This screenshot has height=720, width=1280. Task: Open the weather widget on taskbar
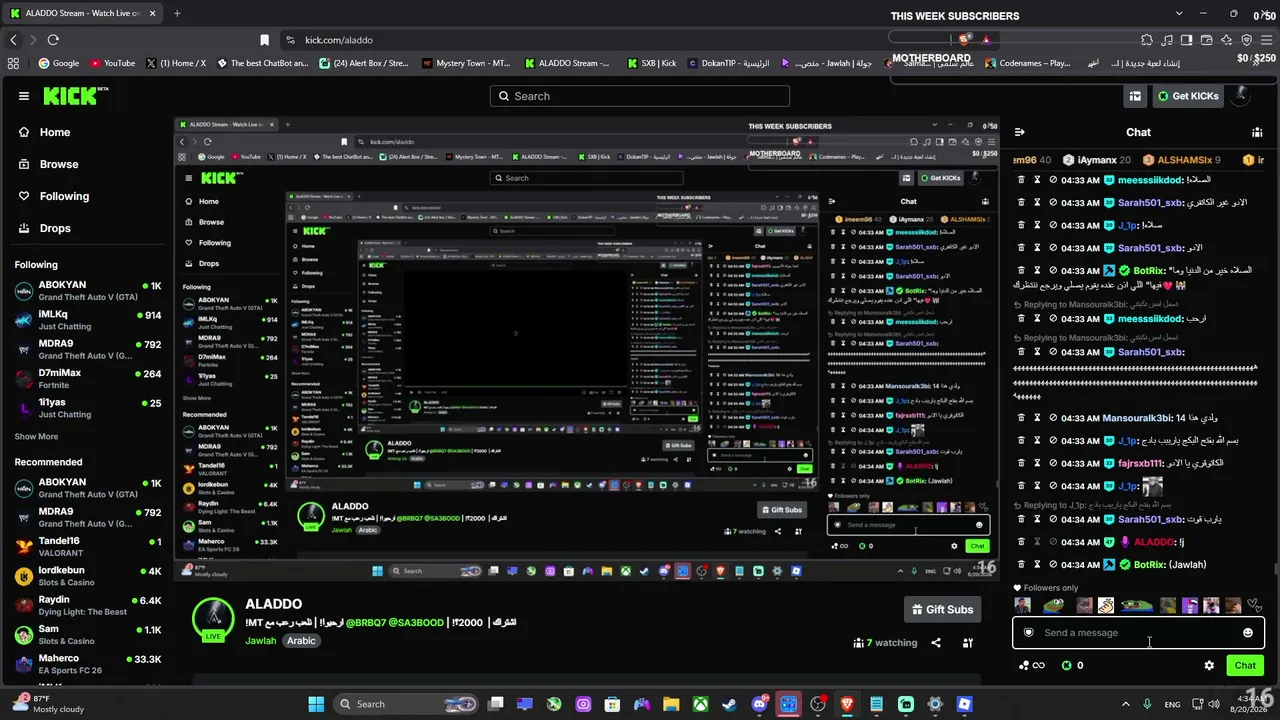(x=48, y=704)
